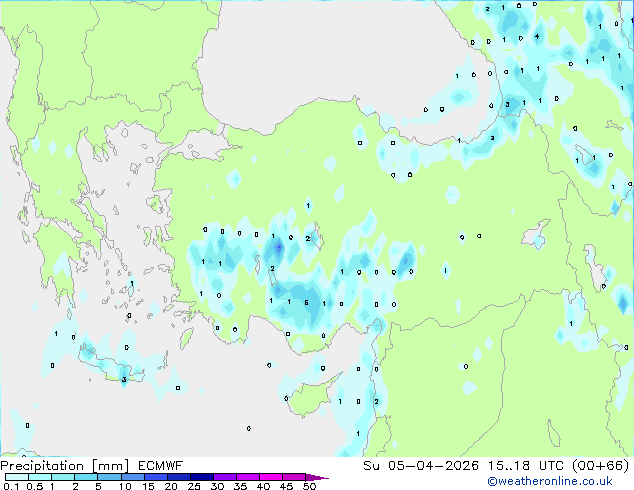634x490 pixels.
Task: Click the legend label '10'
Action: coord(125,486)
